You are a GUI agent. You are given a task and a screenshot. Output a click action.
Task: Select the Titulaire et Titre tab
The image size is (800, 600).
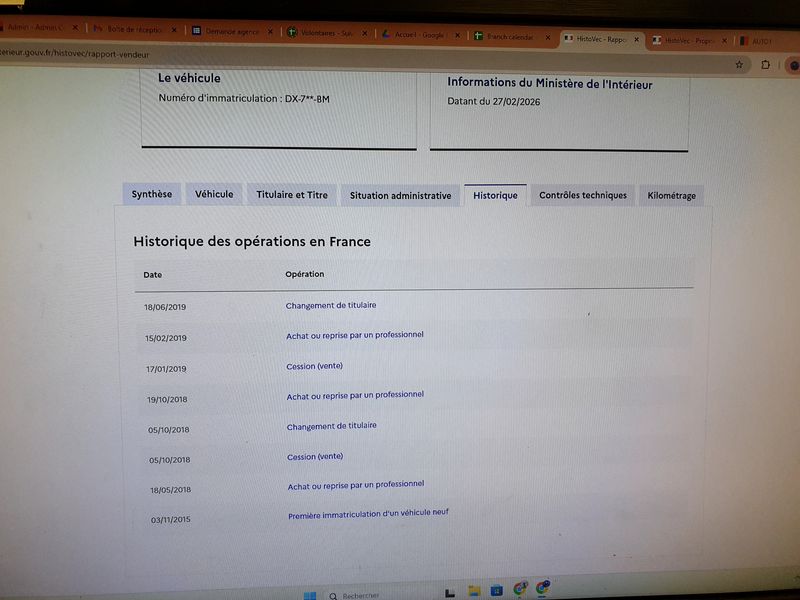pos(291,195)
